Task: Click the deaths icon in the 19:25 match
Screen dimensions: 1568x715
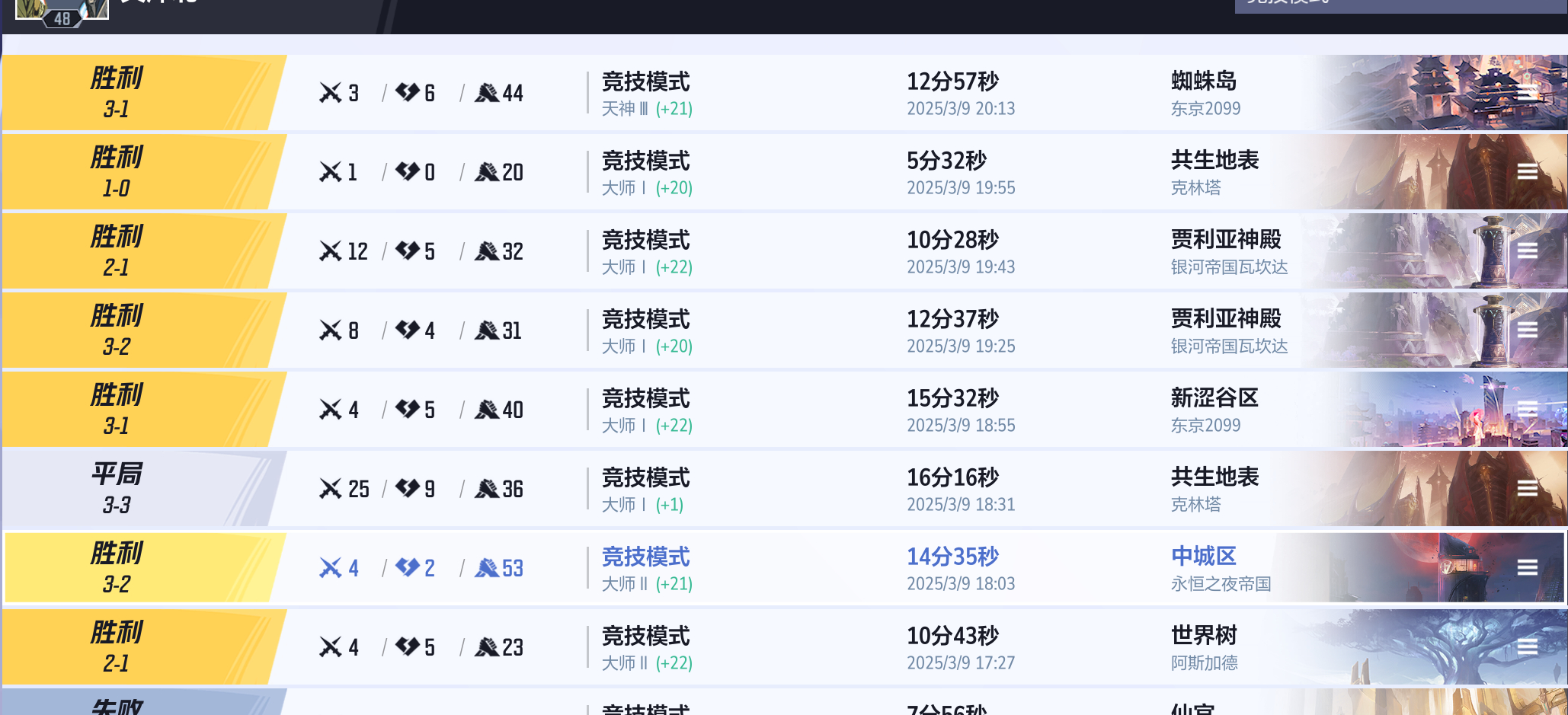Action: point(408,330)
